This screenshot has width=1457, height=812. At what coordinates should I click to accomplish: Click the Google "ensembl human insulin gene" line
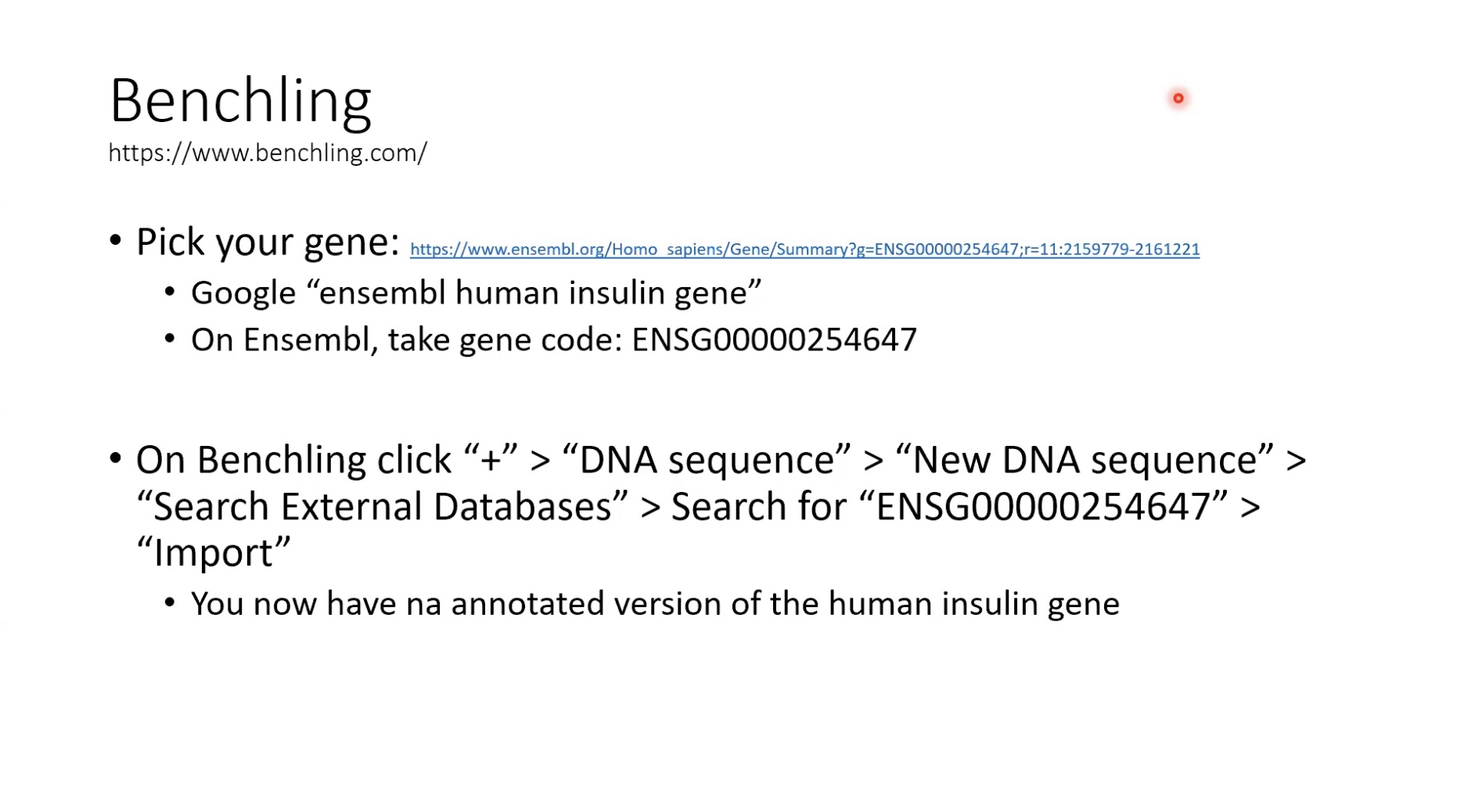476,293
